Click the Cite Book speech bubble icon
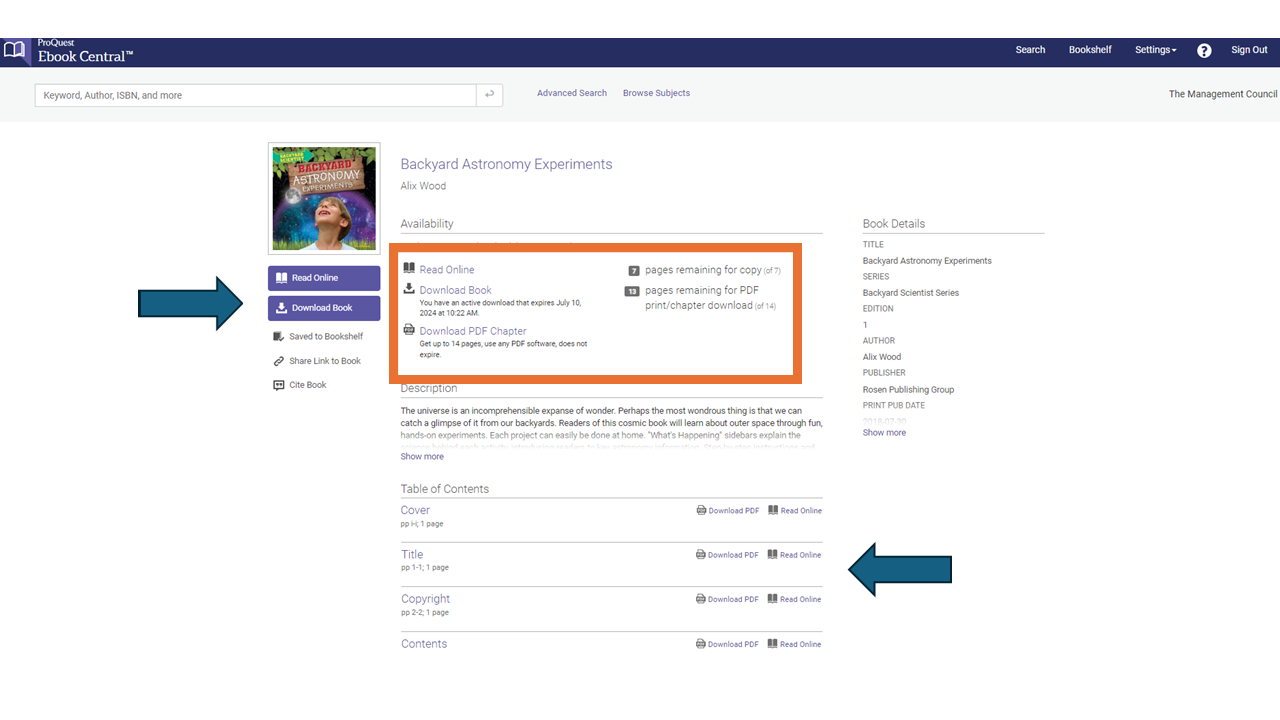The width and height of the screenshot is (1280, 720). 279,385
